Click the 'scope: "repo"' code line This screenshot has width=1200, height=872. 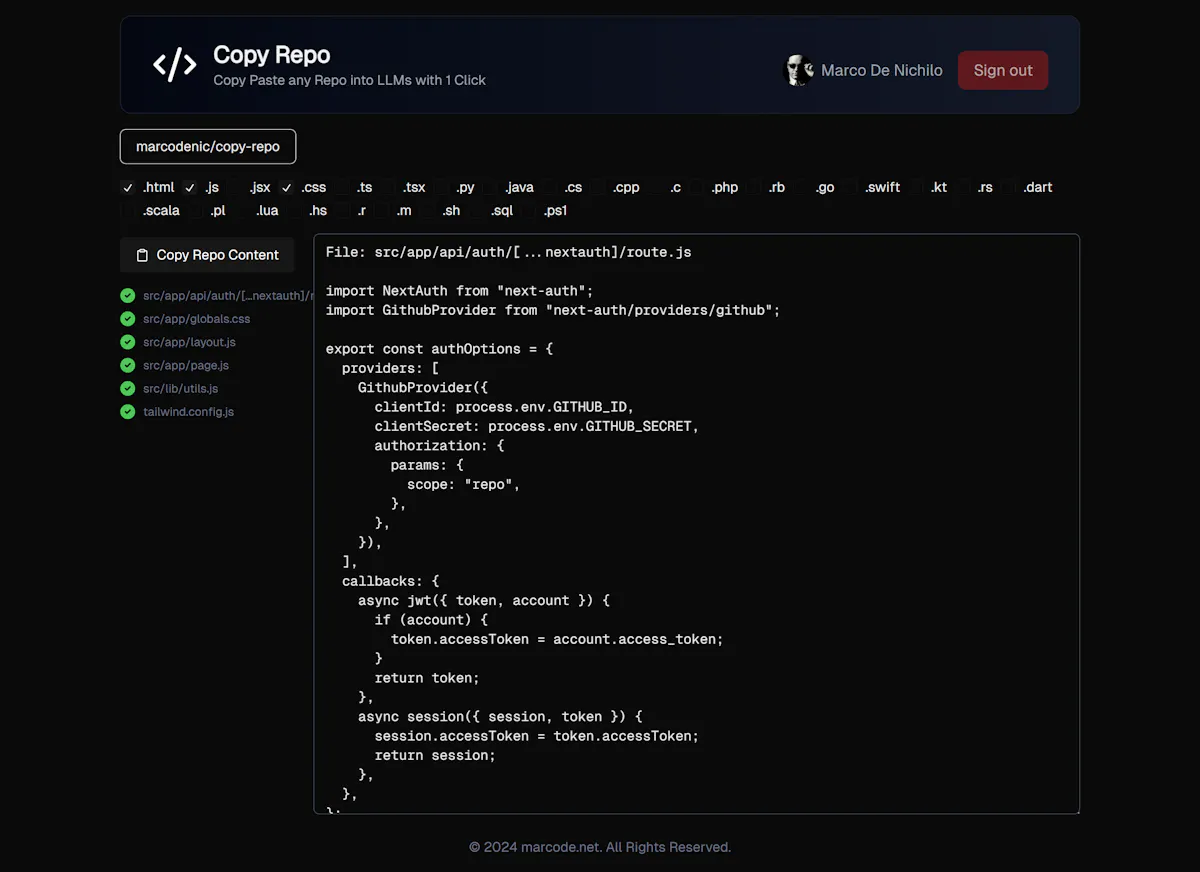(x=464, y=484)
